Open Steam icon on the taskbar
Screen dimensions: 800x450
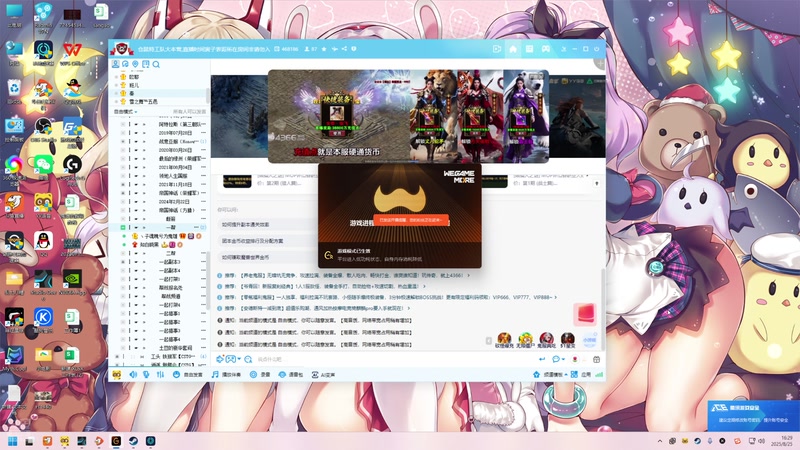[133, 441]
